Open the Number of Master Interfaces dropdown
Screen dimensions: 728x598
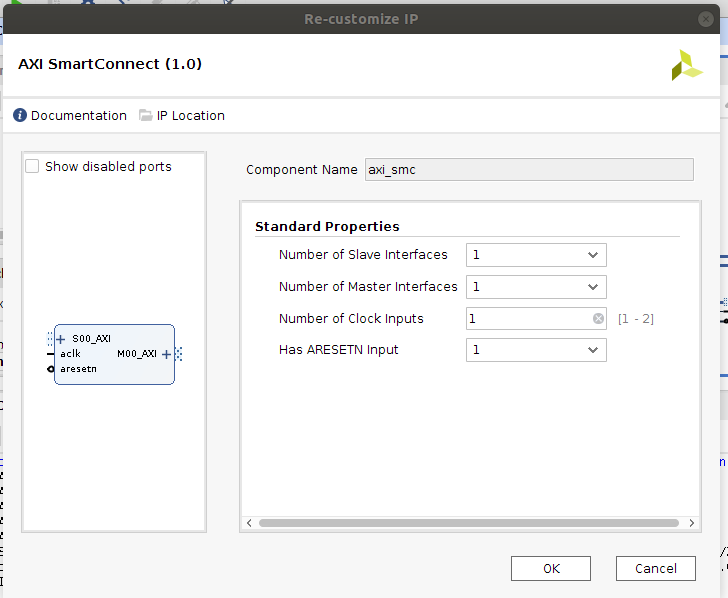pyautogui.click(x=536, y=287)
